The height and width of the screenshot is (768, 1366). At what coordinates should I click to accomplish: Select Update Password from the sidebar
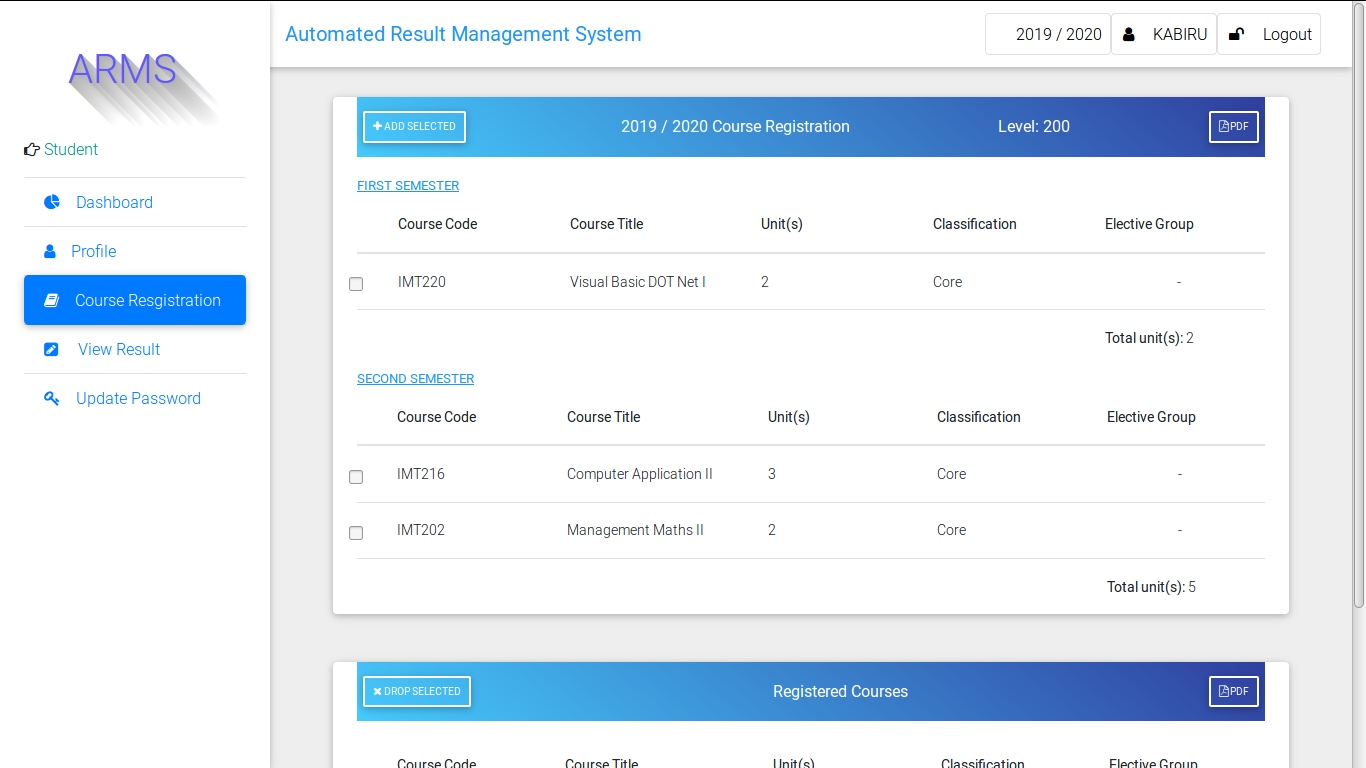coord(138,398)
